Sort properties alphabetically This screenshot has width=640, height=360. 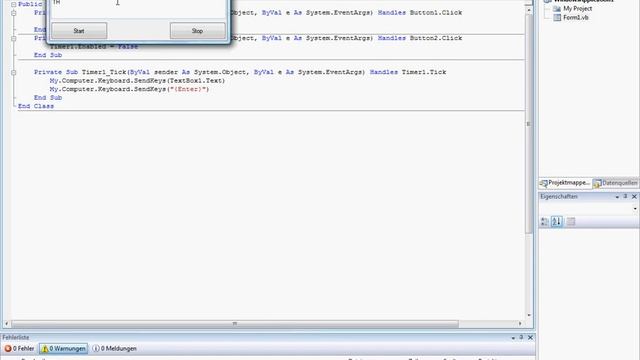point(557,222)
